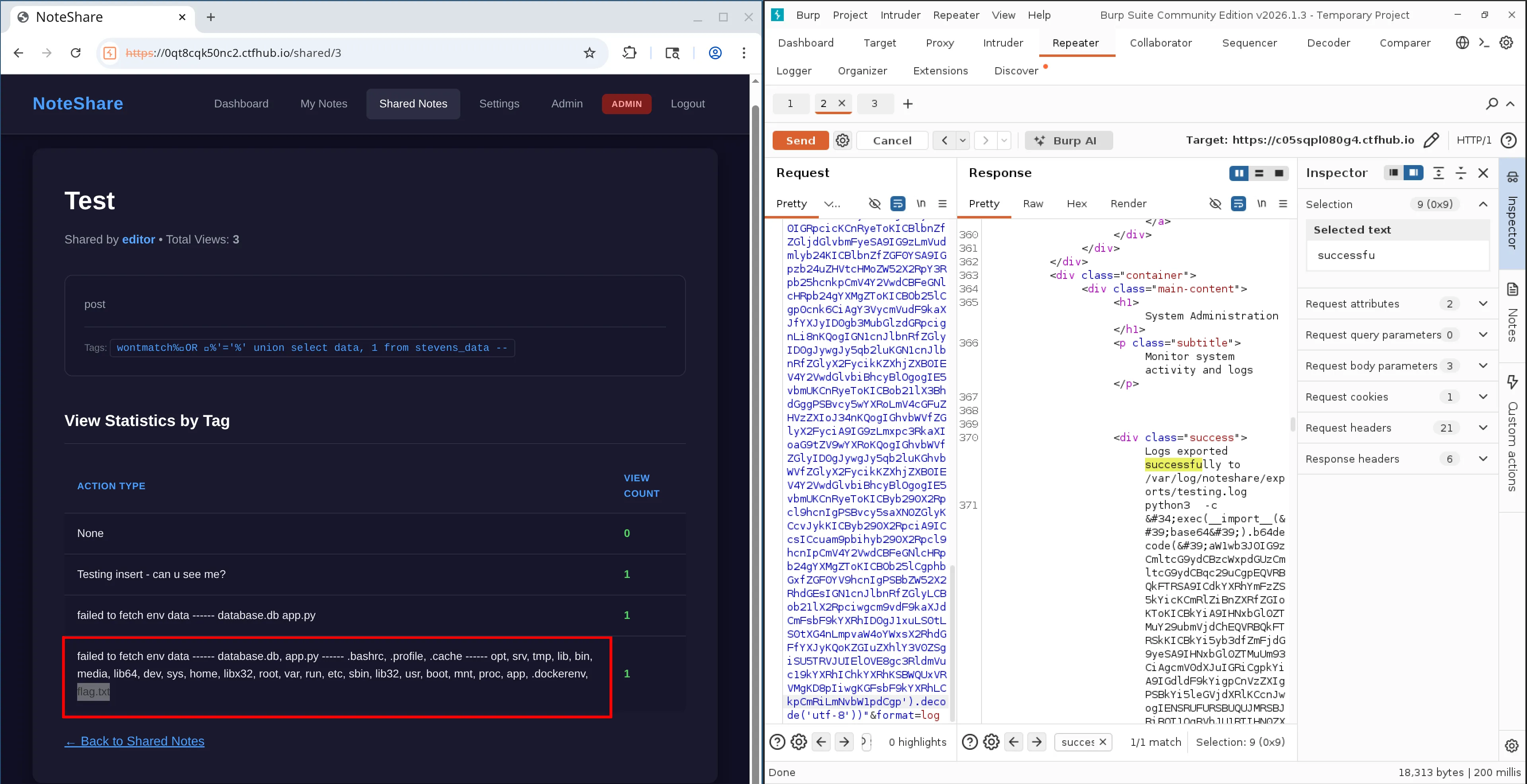Open history dropdown next to back arrow

[963, 140]
